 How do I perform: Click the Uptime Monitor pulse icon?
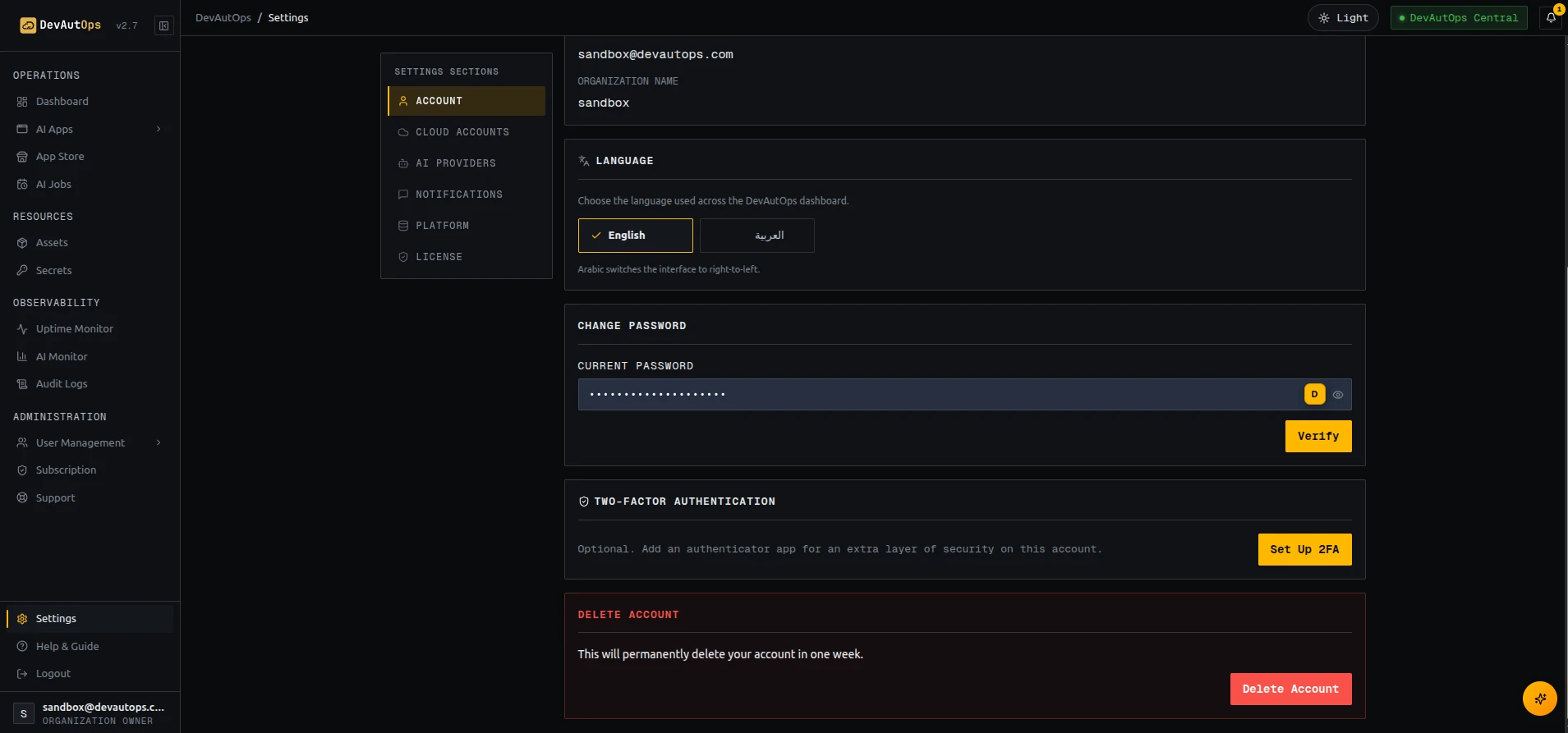coord(22,329)
